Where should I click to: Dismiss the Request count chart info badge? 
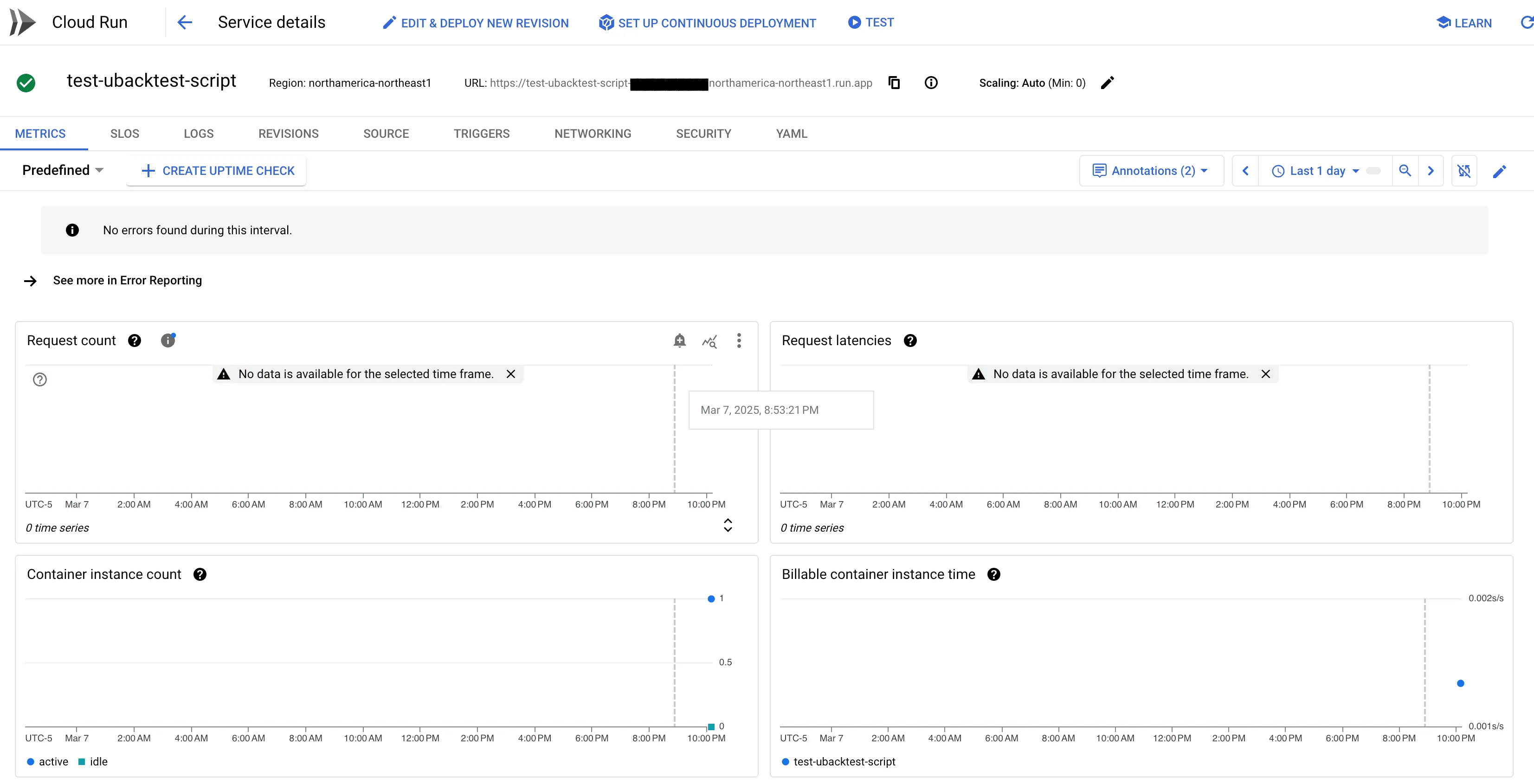pyautogui.click(x=168, y=340)
